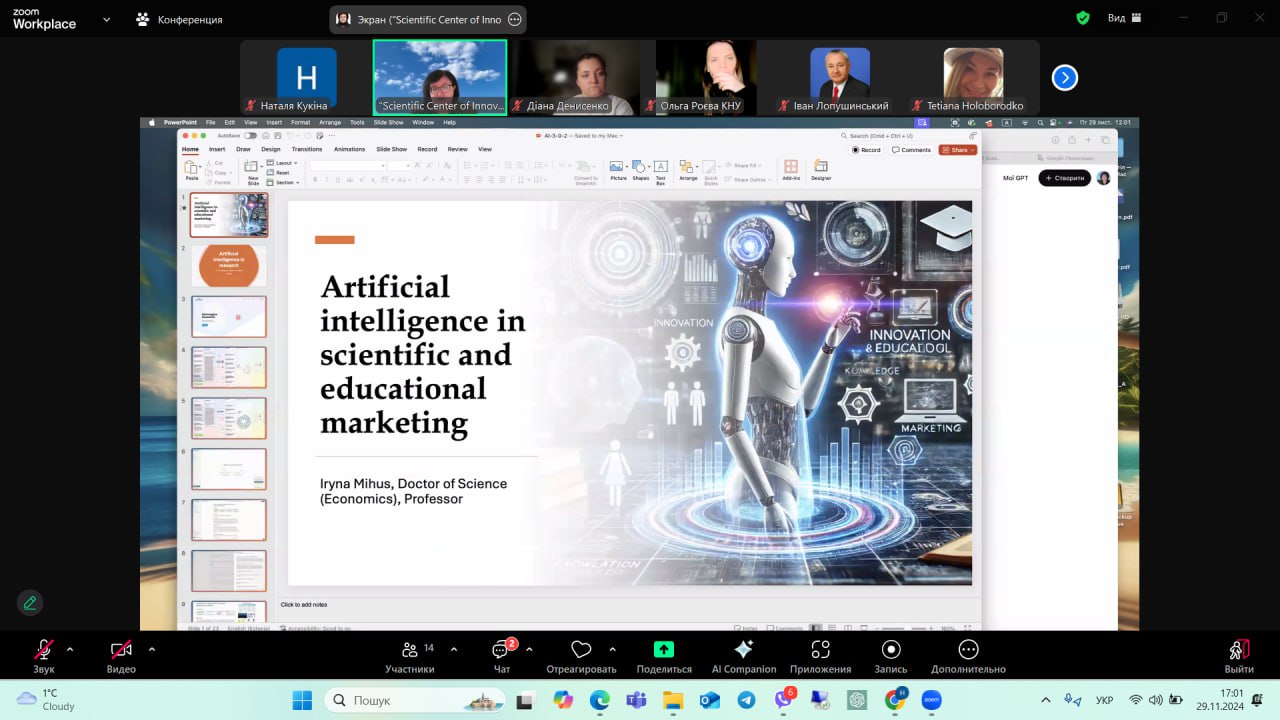The image size is (1280, 720).
Task: Leave the meeting via Выйти button
Action: tap(1239, 650)
